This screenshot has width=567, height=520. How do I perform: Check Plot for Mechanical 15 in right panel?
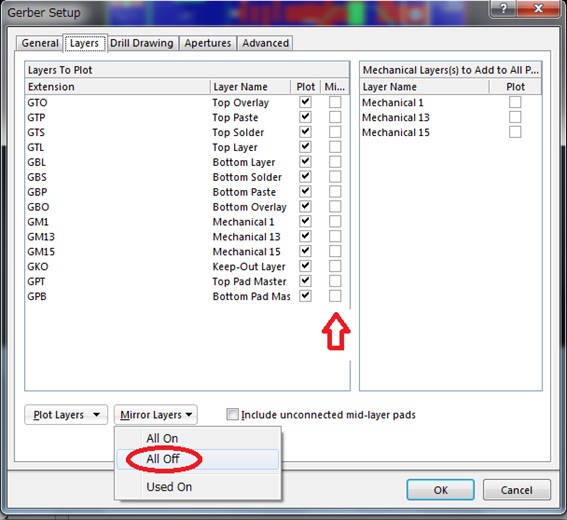click(x=515, y=132)
